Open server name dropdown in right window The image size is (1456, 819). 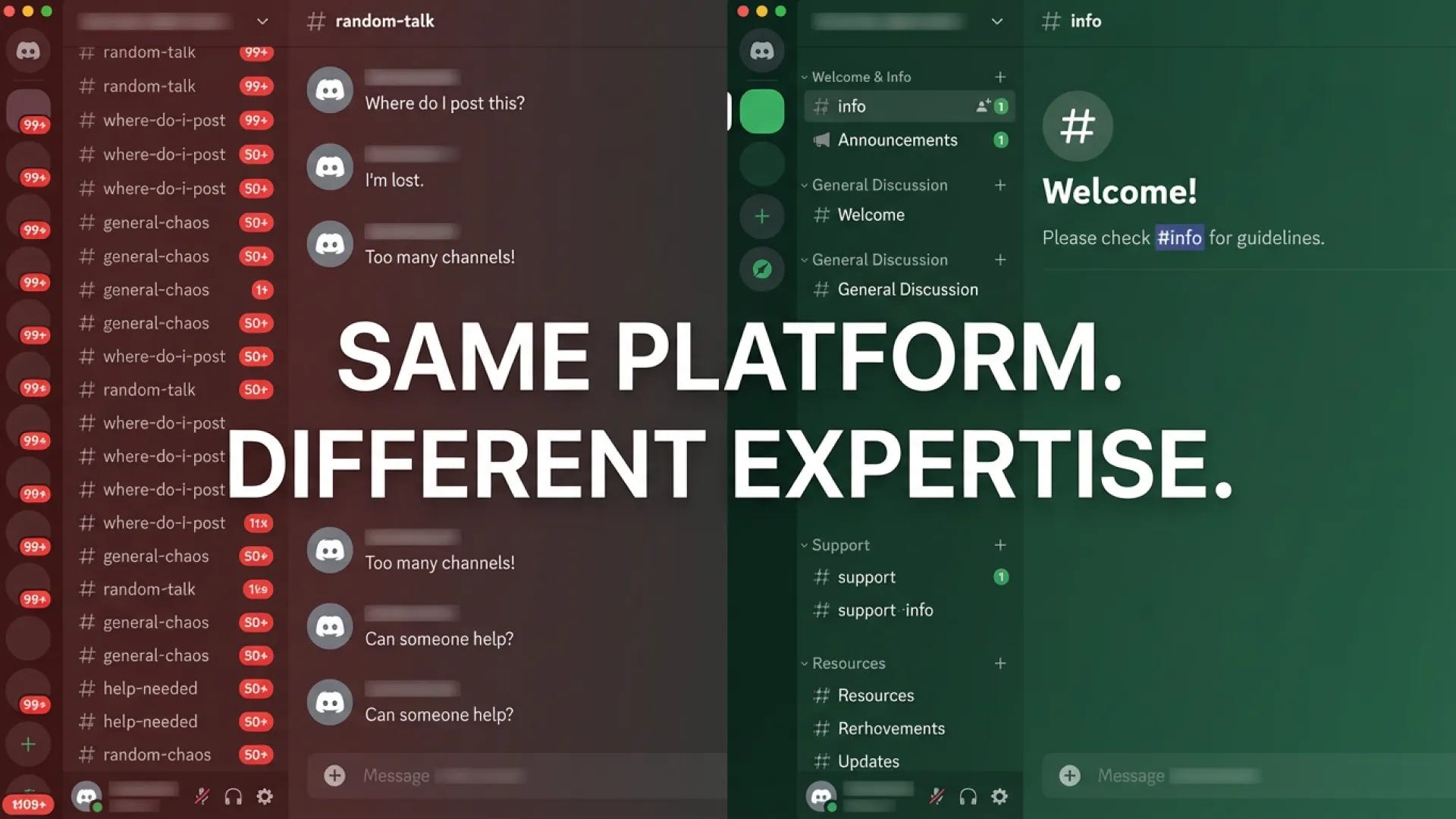point(996,21)
